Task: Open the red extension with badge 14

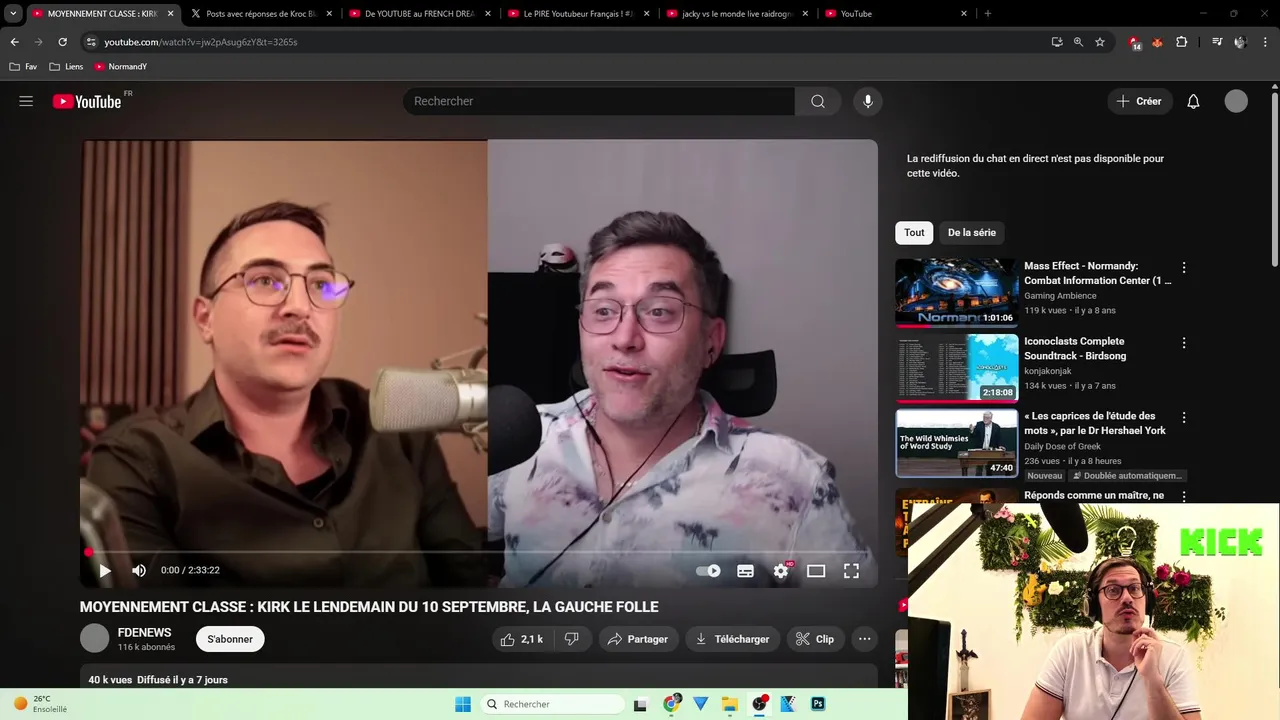Action: 1135,43
